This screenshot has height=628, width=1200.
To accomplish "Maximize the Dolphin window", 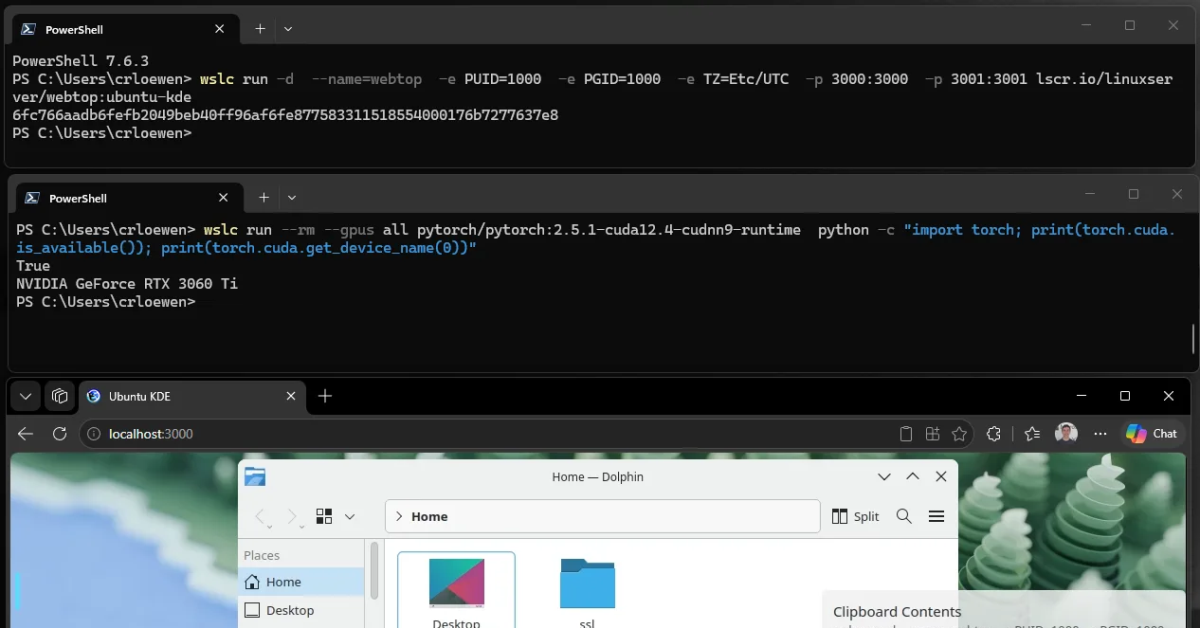I will click(x=913, y=477).
